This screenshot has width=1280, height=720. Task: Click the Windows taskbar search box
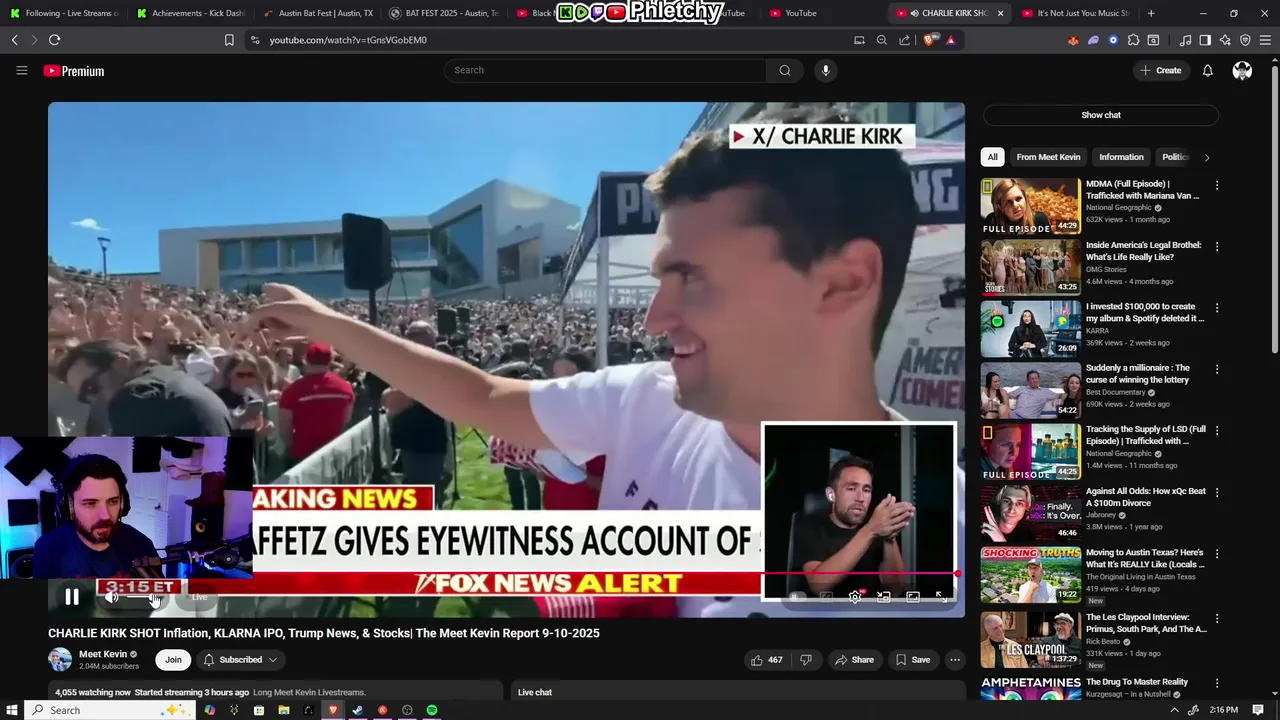110,710
